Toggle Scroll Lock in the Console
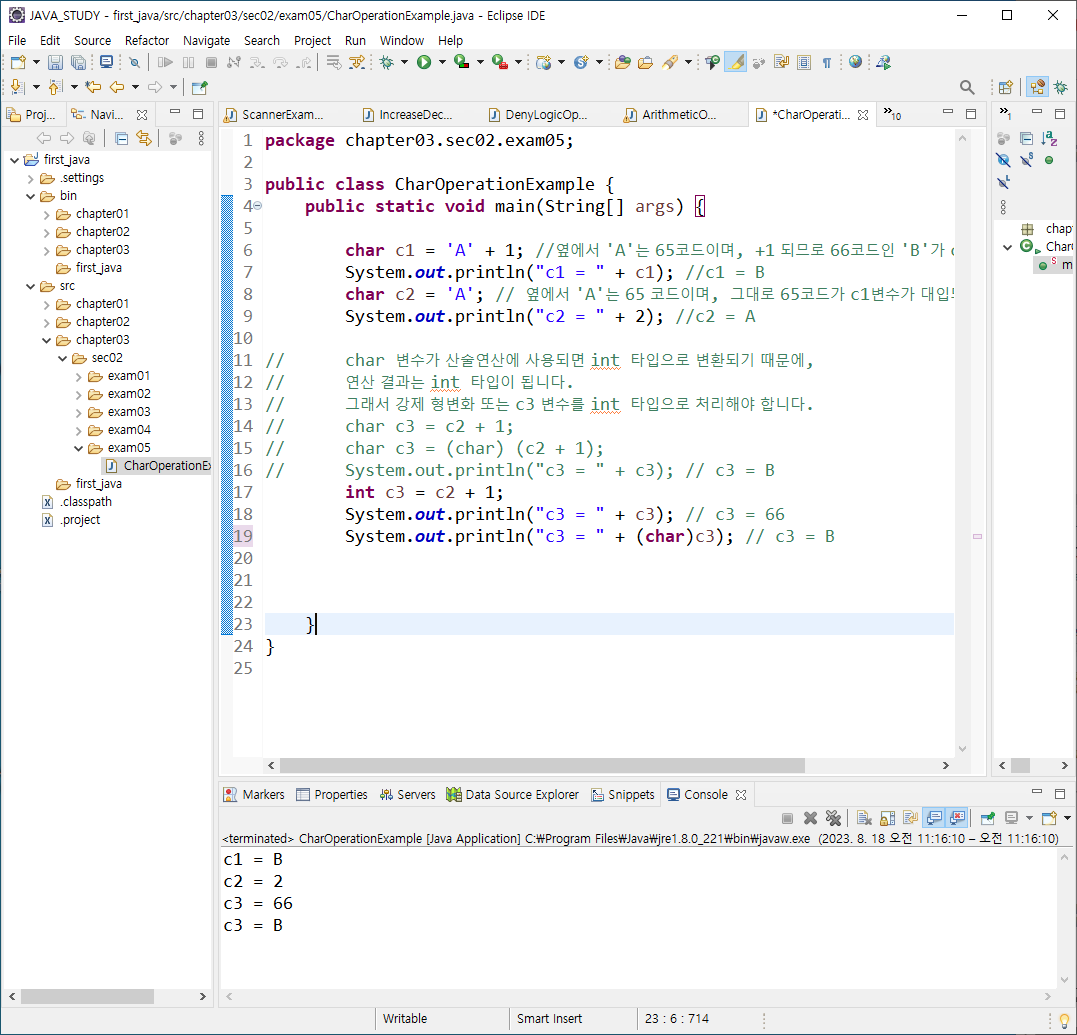Screen dimensions: 1077x1035 [x=887, y=818]
